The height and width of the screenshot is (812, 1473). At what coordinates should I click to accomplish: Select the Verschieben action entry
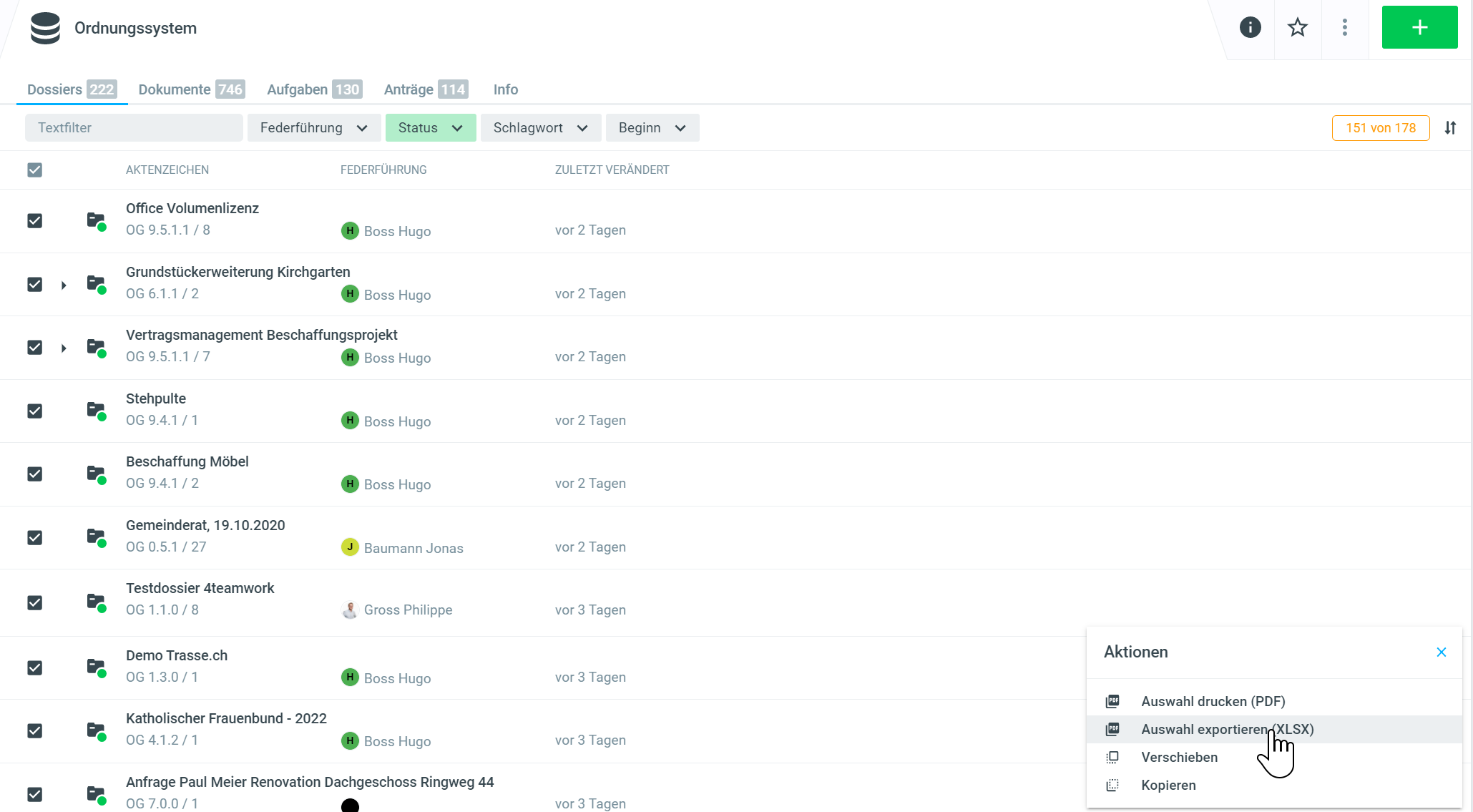[x=1179, y=757]
